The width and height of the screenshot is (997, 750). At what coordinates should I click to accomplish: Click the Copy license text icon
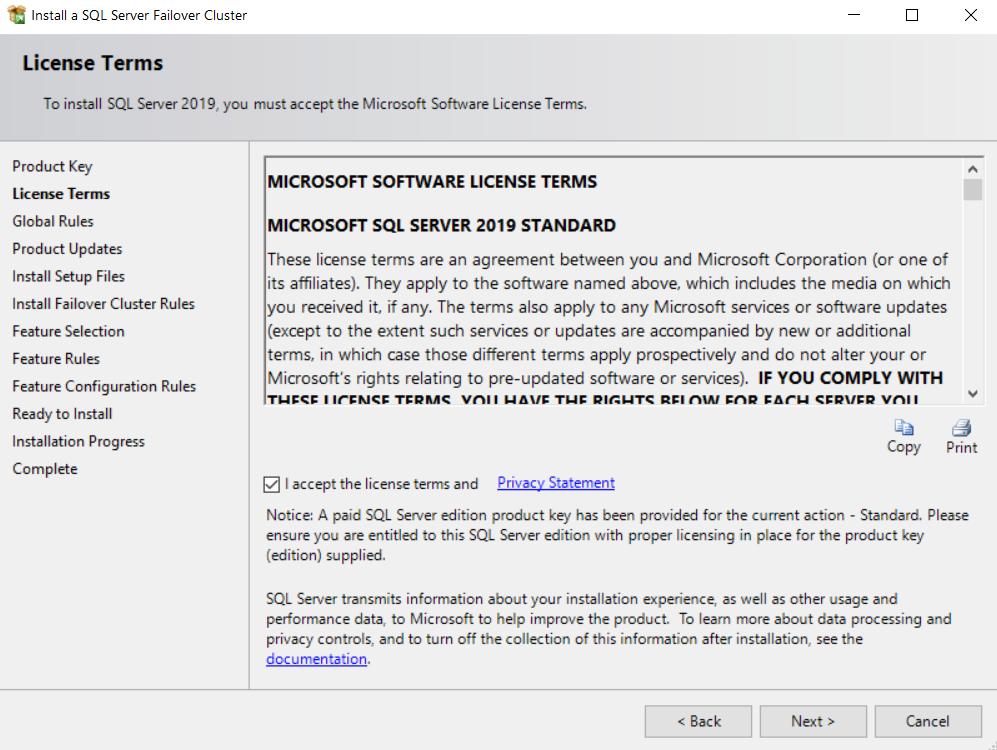pyautogui.click(x=904, y=427)
